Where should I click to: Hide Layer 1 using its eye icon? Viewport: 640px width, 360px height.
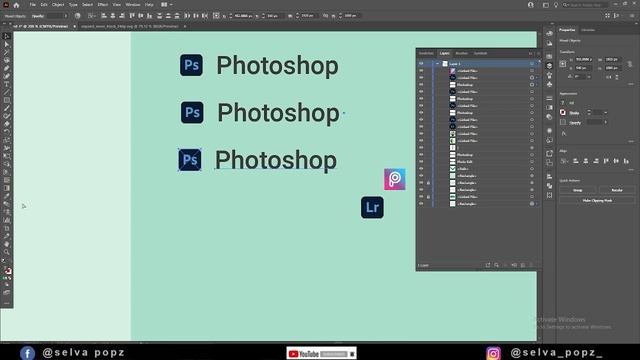pyautogui.click(x=421, y=64)
